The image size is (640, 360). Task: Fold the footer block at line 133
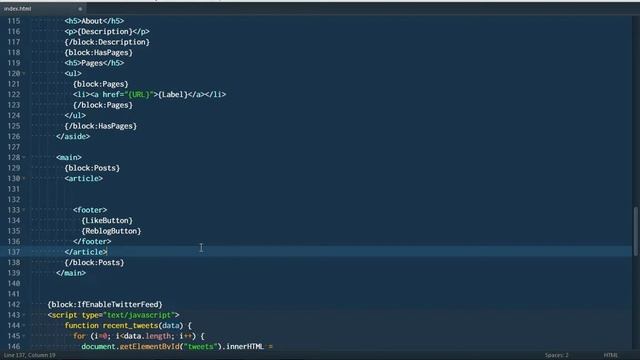coord(24,210)
